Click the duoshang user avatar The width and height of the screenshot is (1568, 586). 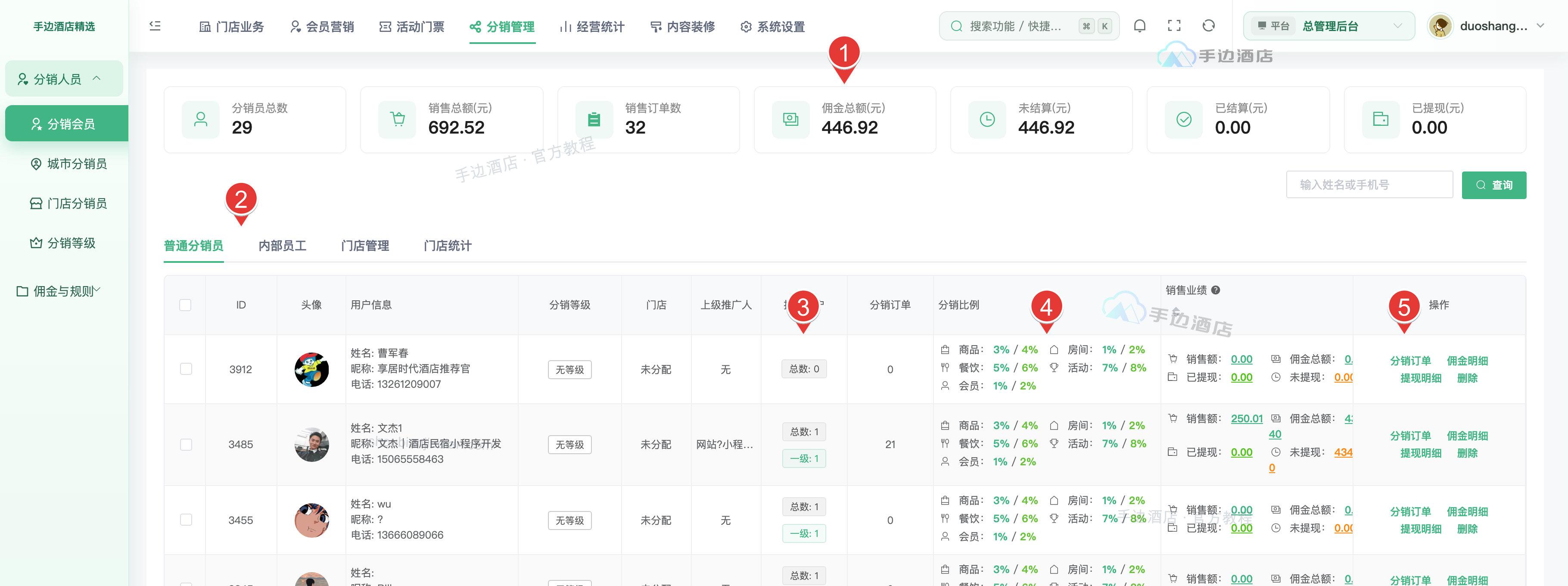pyautogui.click(x=1440, y=26)
